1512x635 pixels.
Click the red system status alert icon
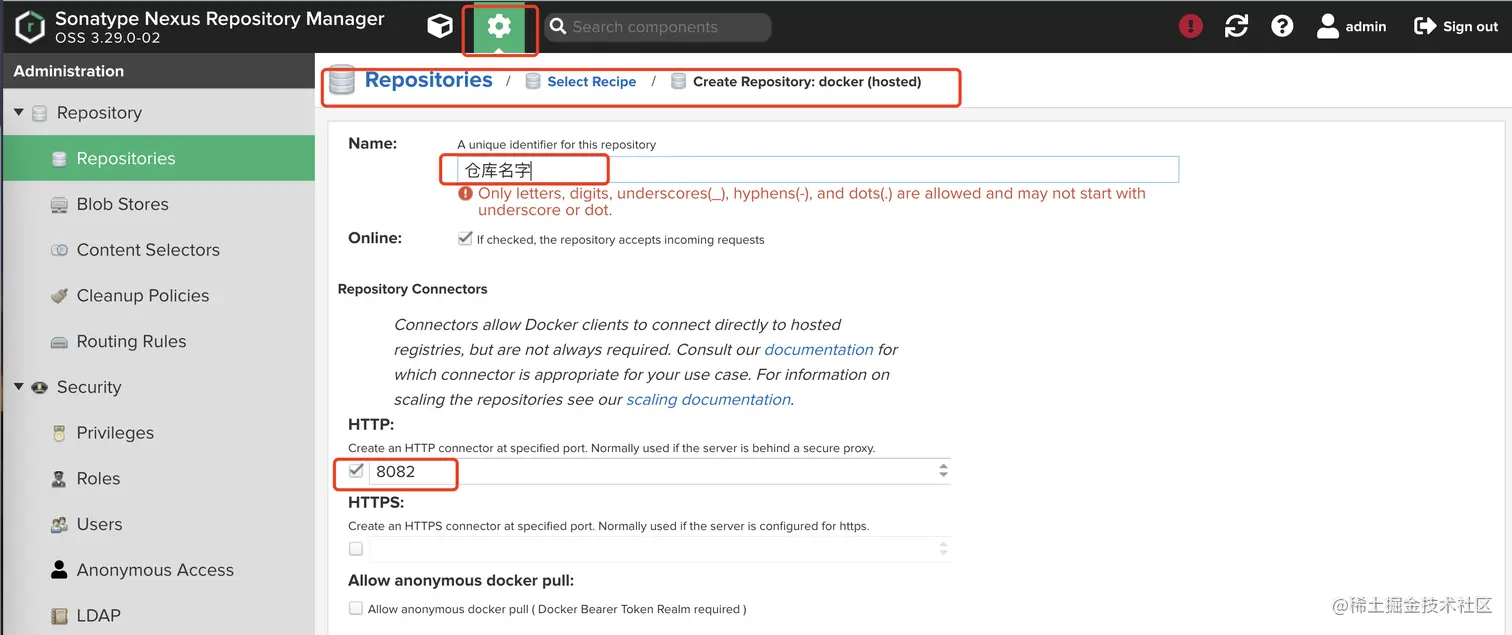(x=1190, y=27)
